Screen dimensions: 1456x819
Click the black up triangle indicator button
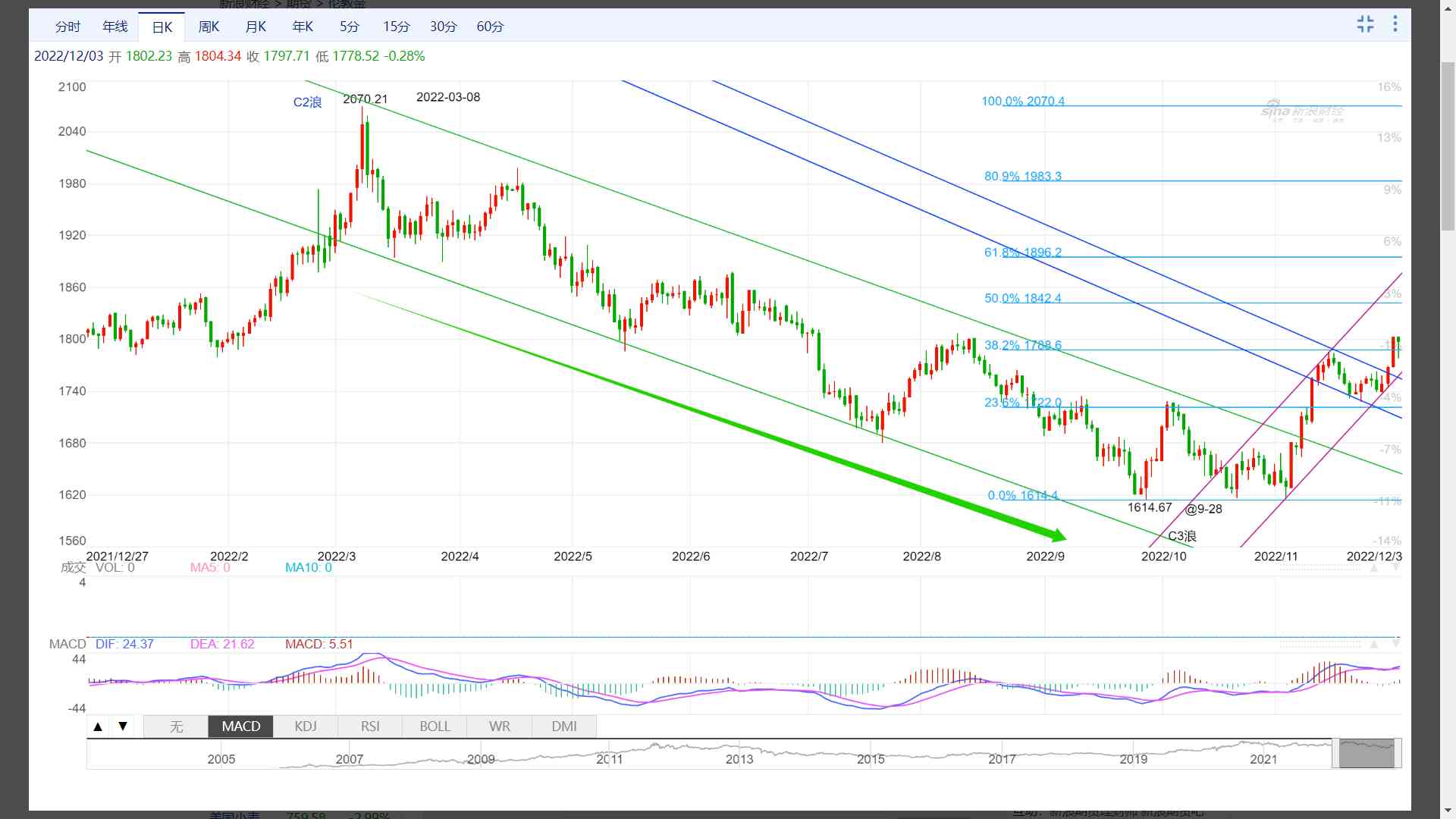(x=98, y=726)
